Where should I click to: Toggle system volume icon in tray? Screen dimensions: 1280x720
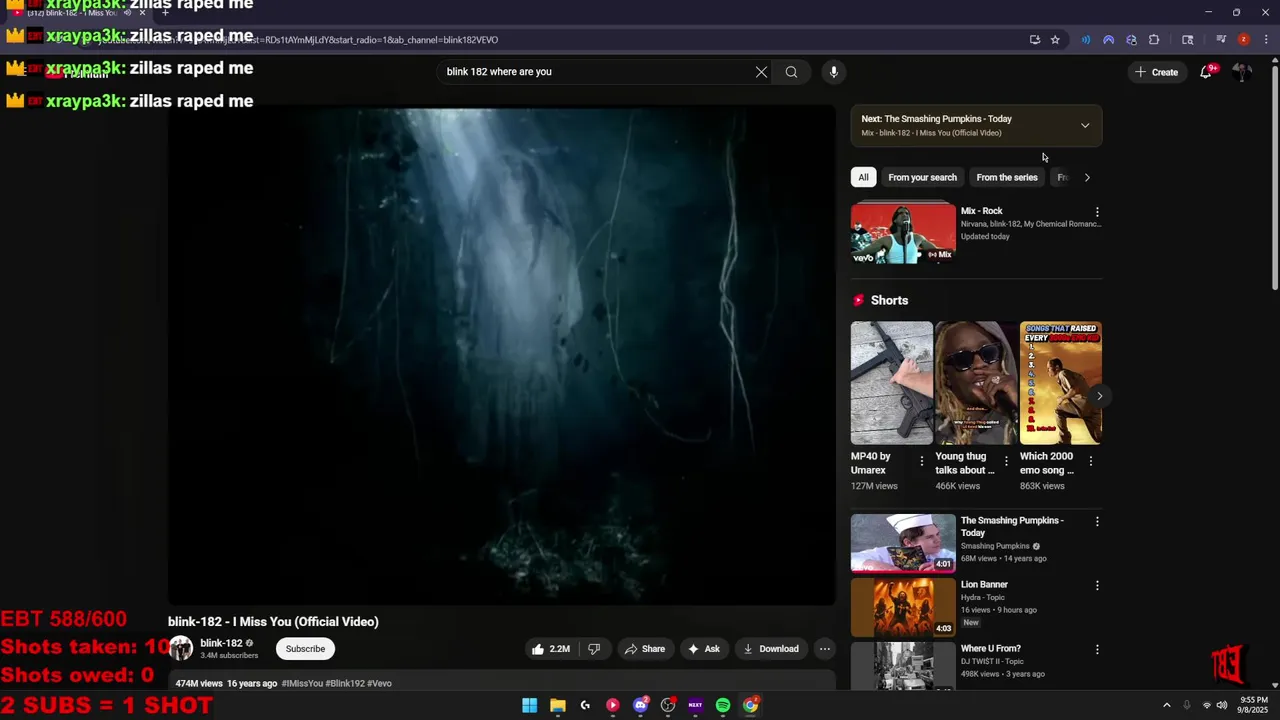pyautogui.click(x=1222, y=705)
